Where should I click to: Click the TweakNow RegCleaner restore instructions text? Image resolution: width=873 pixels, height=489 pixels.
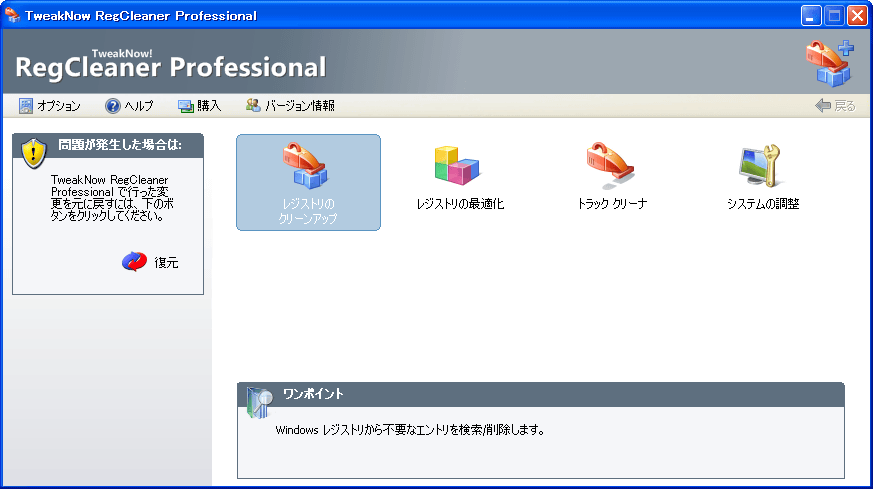tap(112, 198)
